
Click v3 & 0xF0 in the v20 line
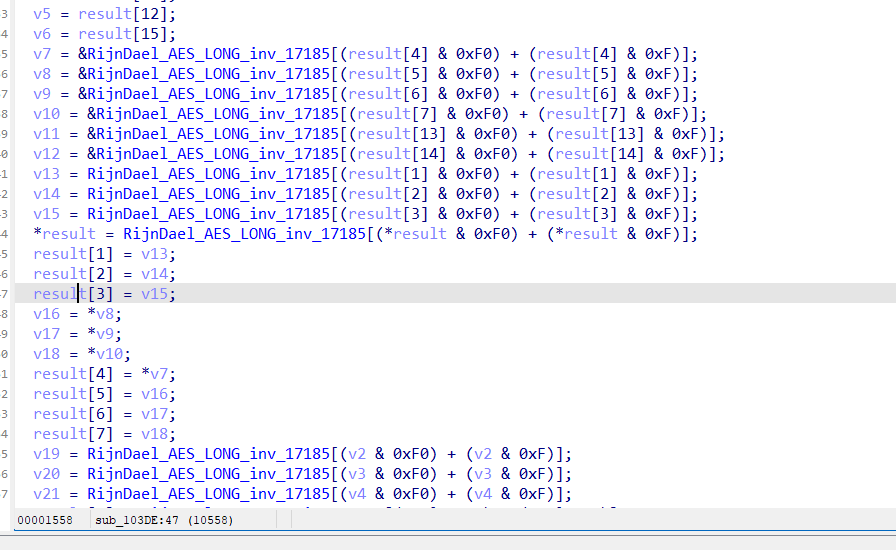(x=389, y=474)
